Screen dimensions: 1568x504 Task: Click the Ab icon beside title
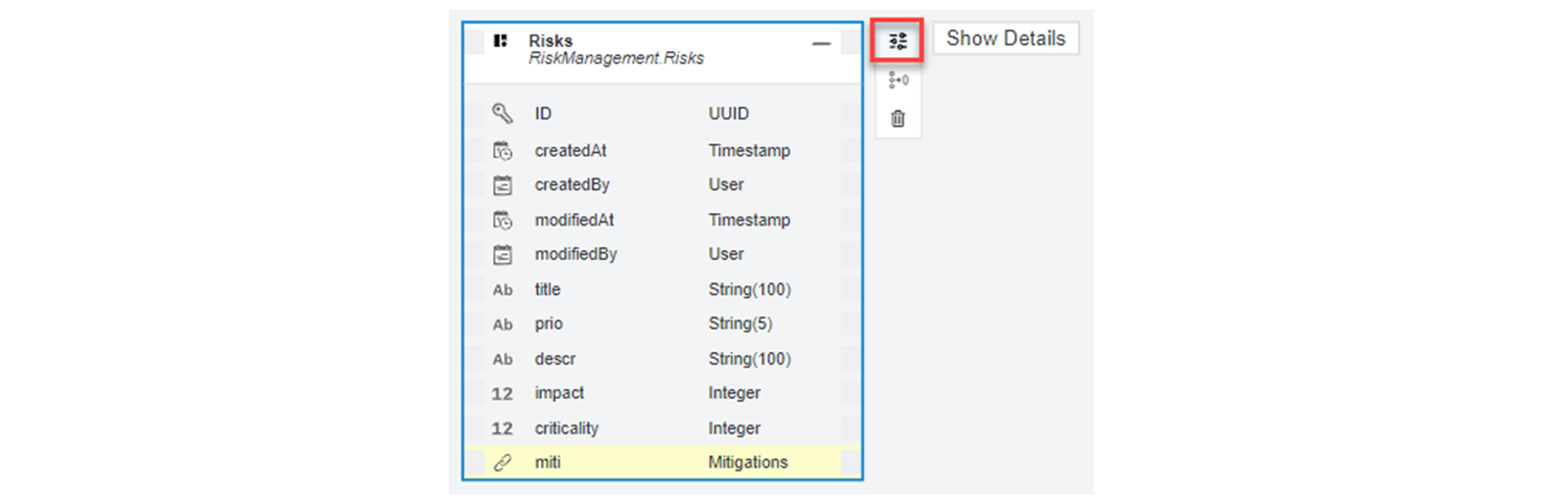pos(503,290)
